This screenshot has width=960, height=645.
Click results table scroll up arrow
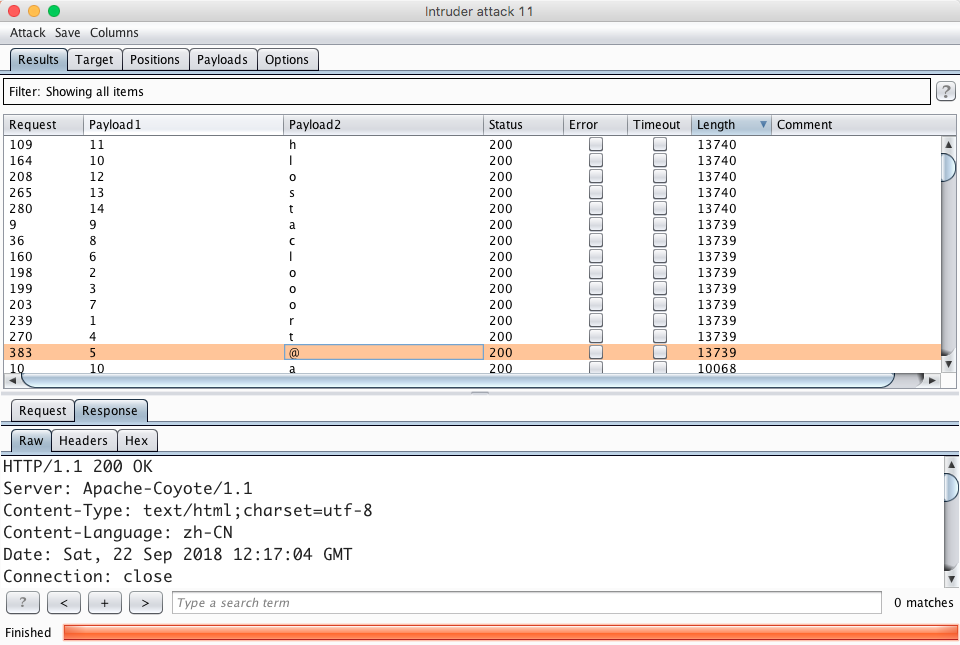(948, 144)
